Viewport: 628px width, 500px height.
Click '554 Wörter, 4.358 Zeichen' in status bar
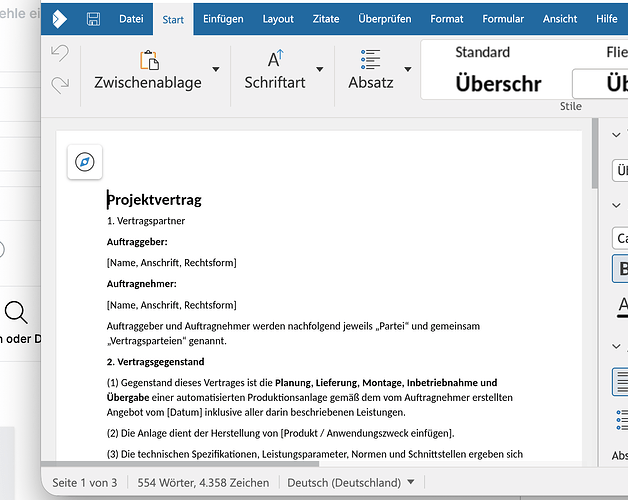[203, 482]
